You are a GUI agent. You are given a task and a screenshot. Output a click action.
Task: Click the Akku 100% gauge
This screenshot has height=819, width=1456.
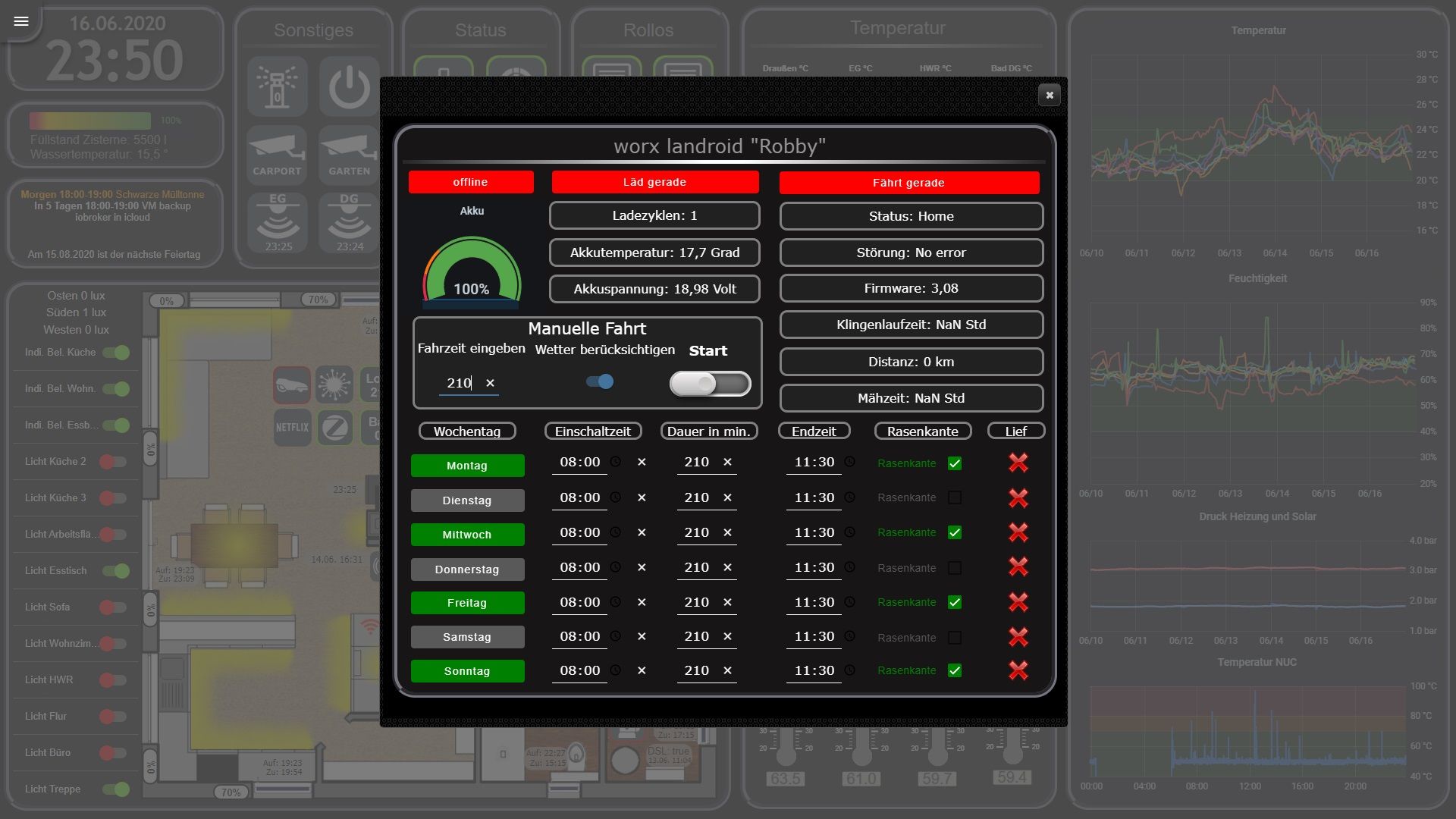[x=471, y=271]
